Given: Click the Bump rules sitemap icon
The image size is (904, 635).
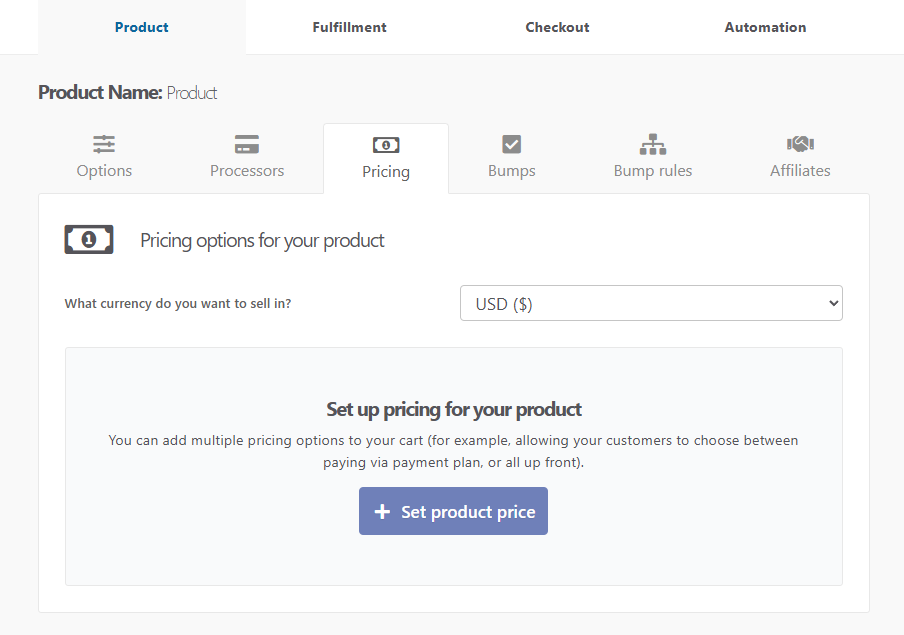Looking at the screenshot, I should [x=653, y=144].
